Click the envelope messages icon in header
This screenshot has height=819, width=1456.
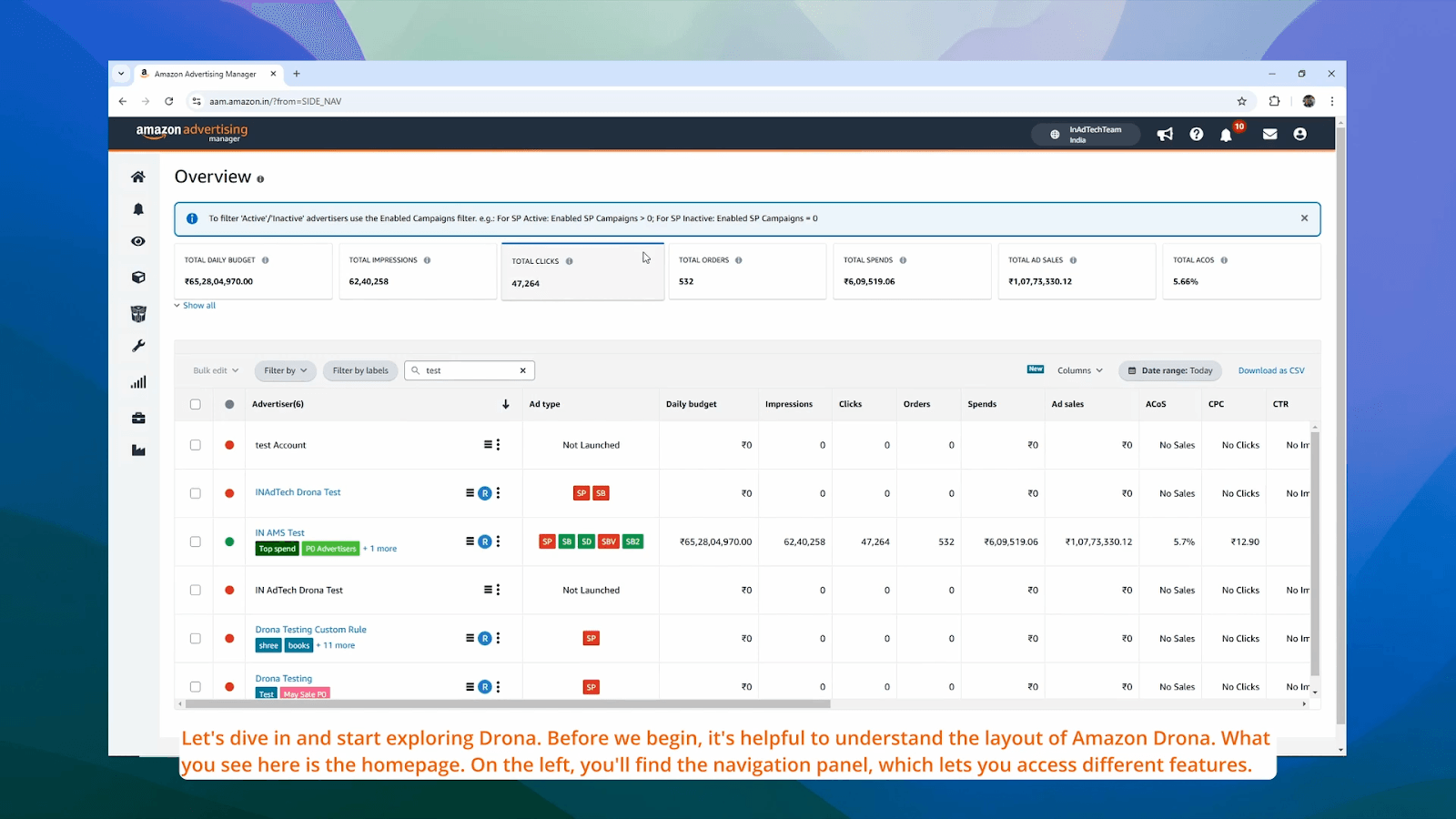[x=1269, y=135]
